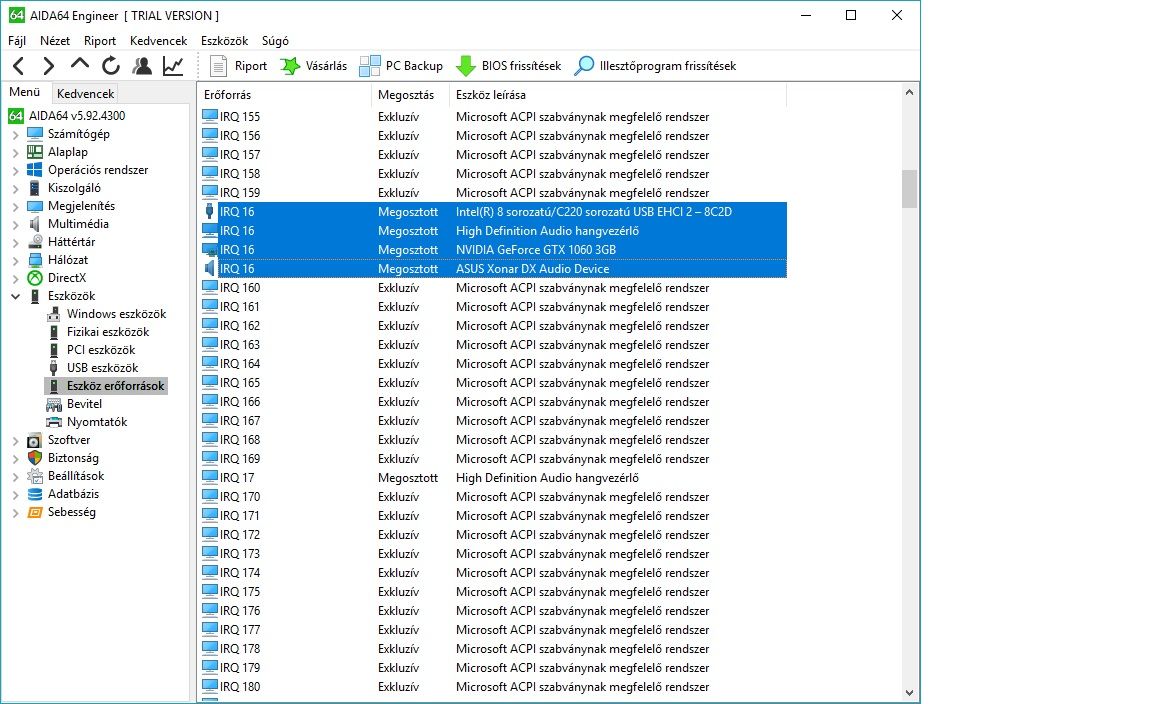Click the Biztonság shield icon

(35, 458)
